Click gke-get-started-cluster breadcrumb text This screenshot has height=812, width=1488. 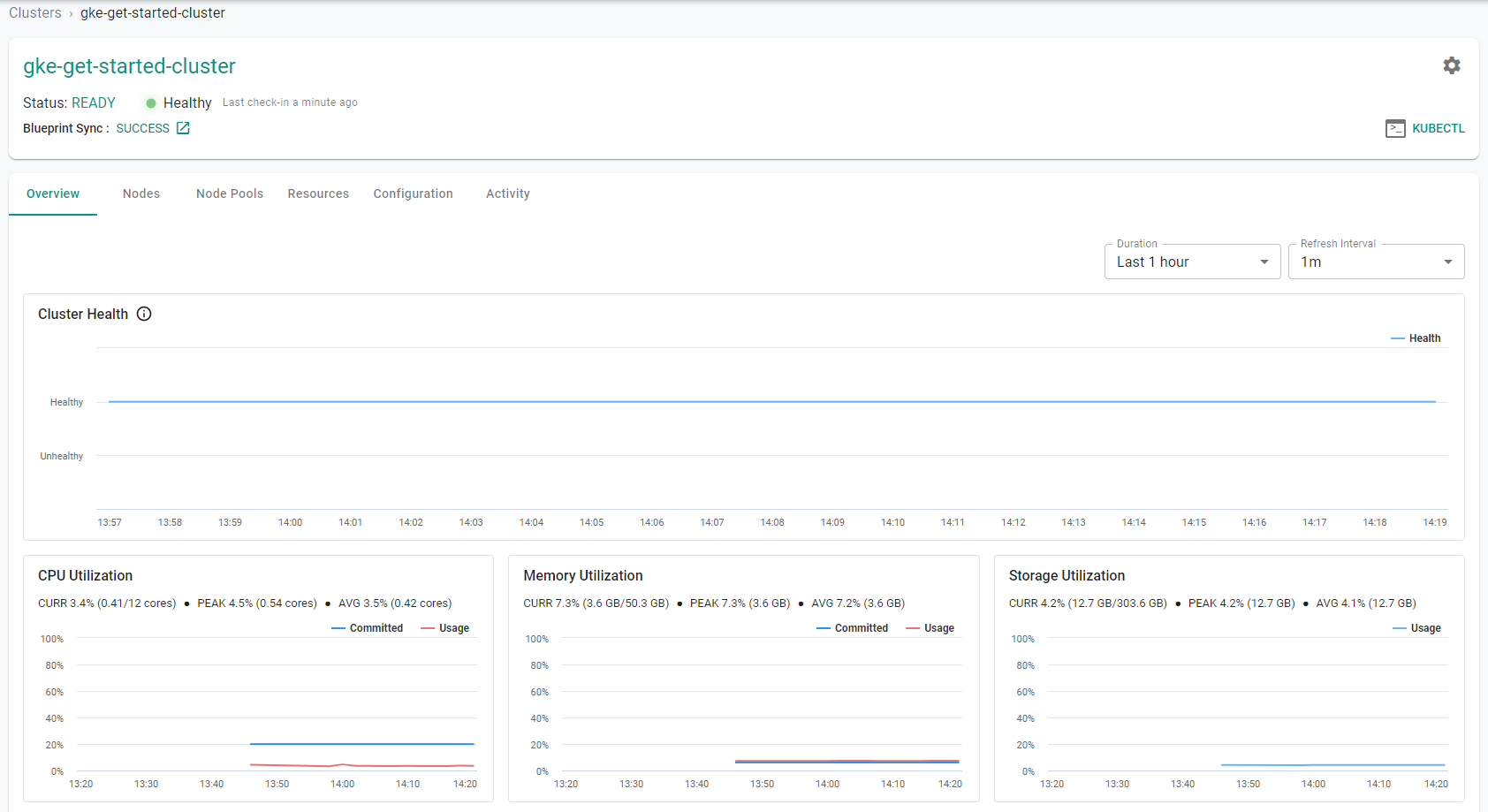tap(153, 13)
